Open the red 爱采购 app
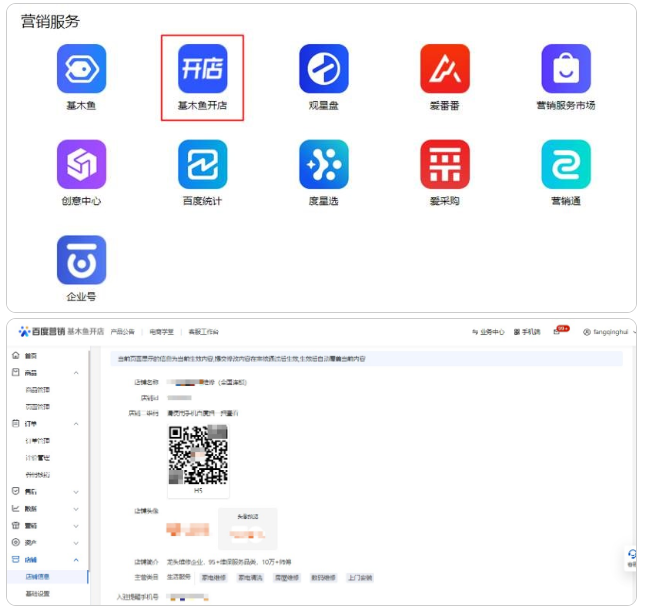The image size is (646, 611). (445, 164)
